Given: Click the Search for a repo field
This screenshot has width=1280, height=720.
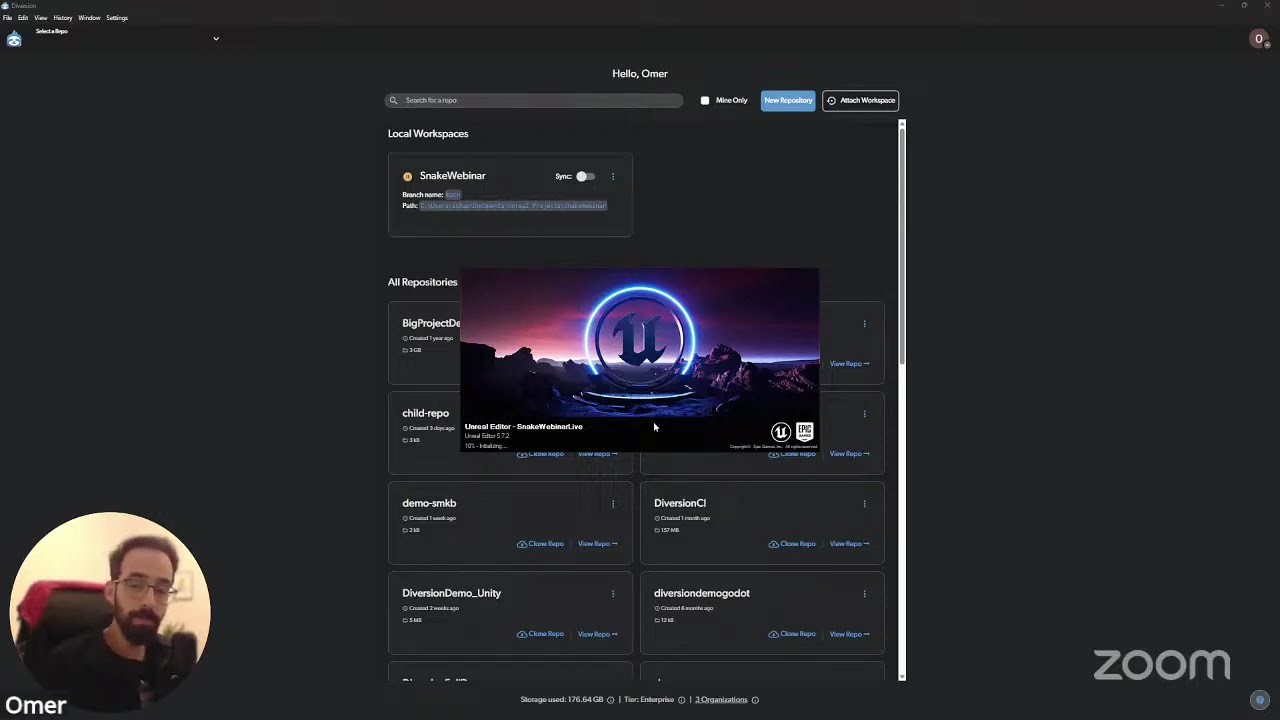Looking at the screenshot, I should (x=535, y=100).
